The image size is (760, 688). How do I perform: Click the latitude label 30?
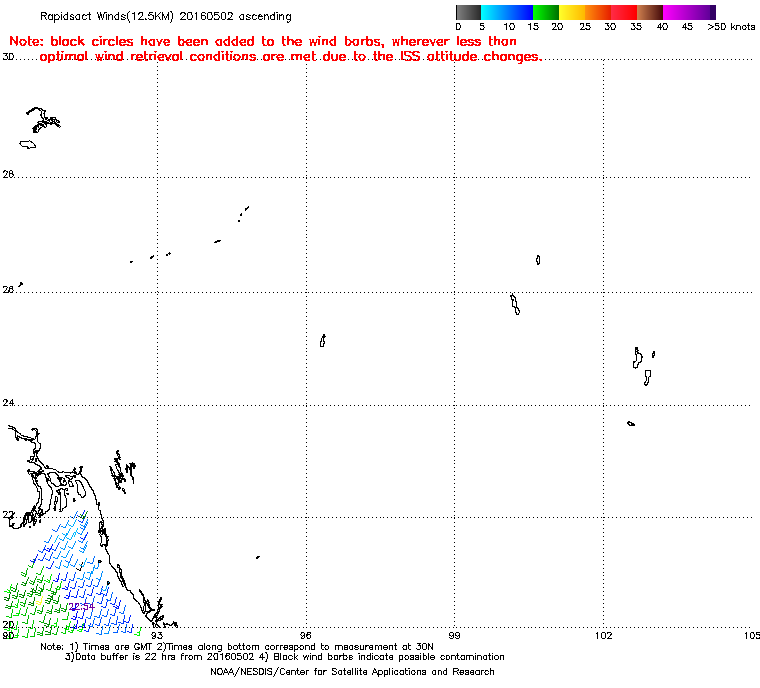point(8,57)
